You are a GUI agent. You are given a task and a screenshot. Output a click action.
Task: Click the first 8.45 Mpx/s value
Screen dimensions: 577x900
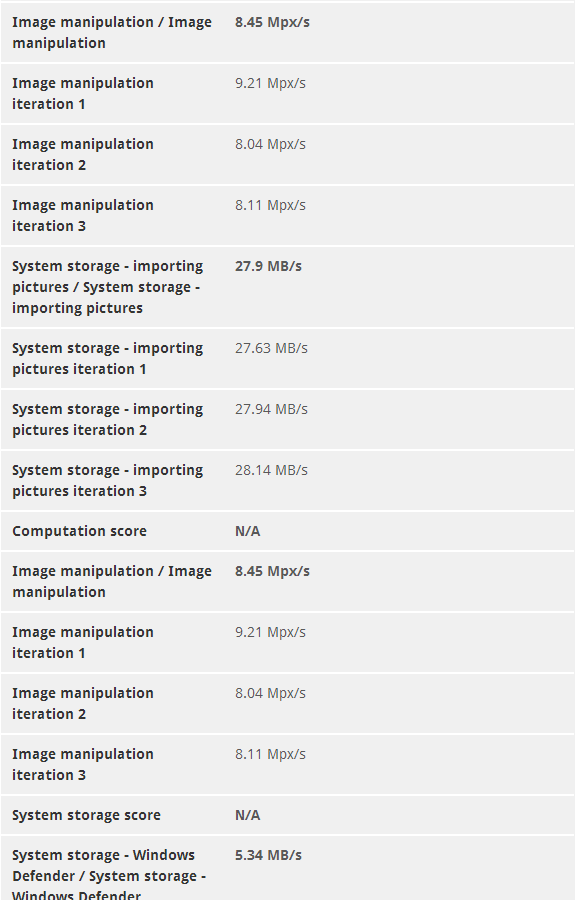272,22
